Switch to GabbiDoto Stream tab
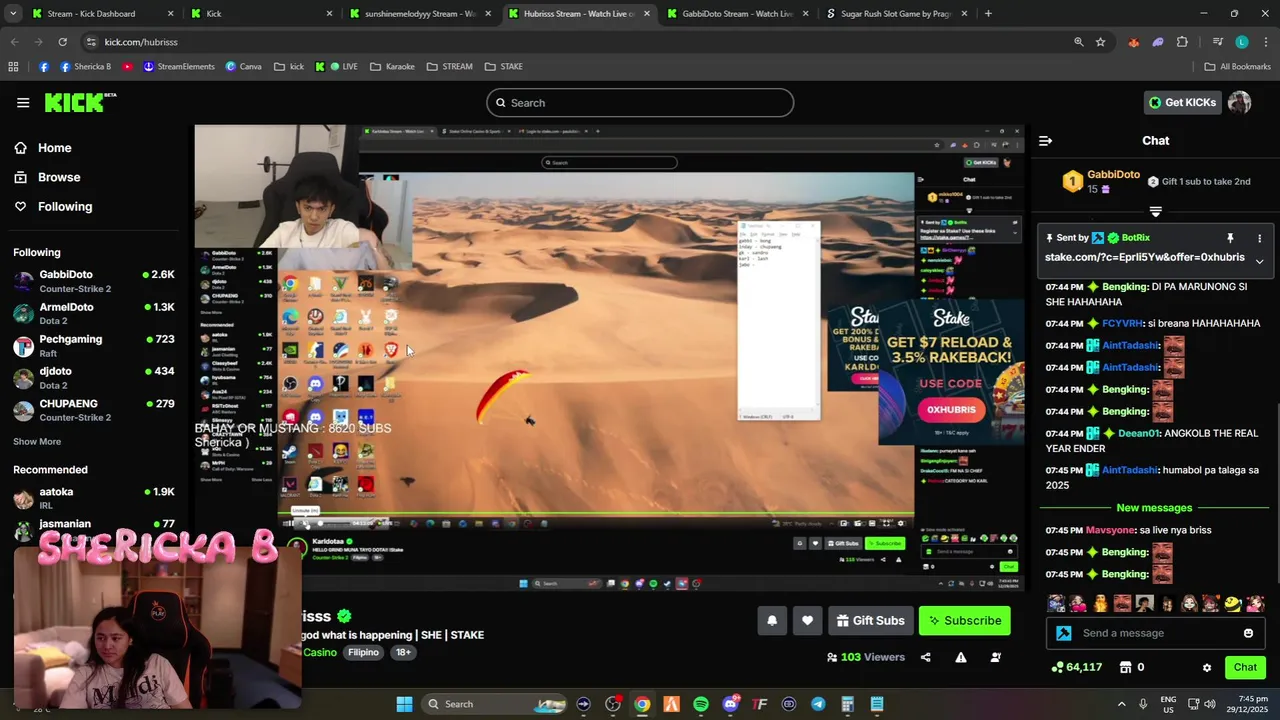Image resolution: width=1280 pixels, height=720 pixels. pos(737,14)
